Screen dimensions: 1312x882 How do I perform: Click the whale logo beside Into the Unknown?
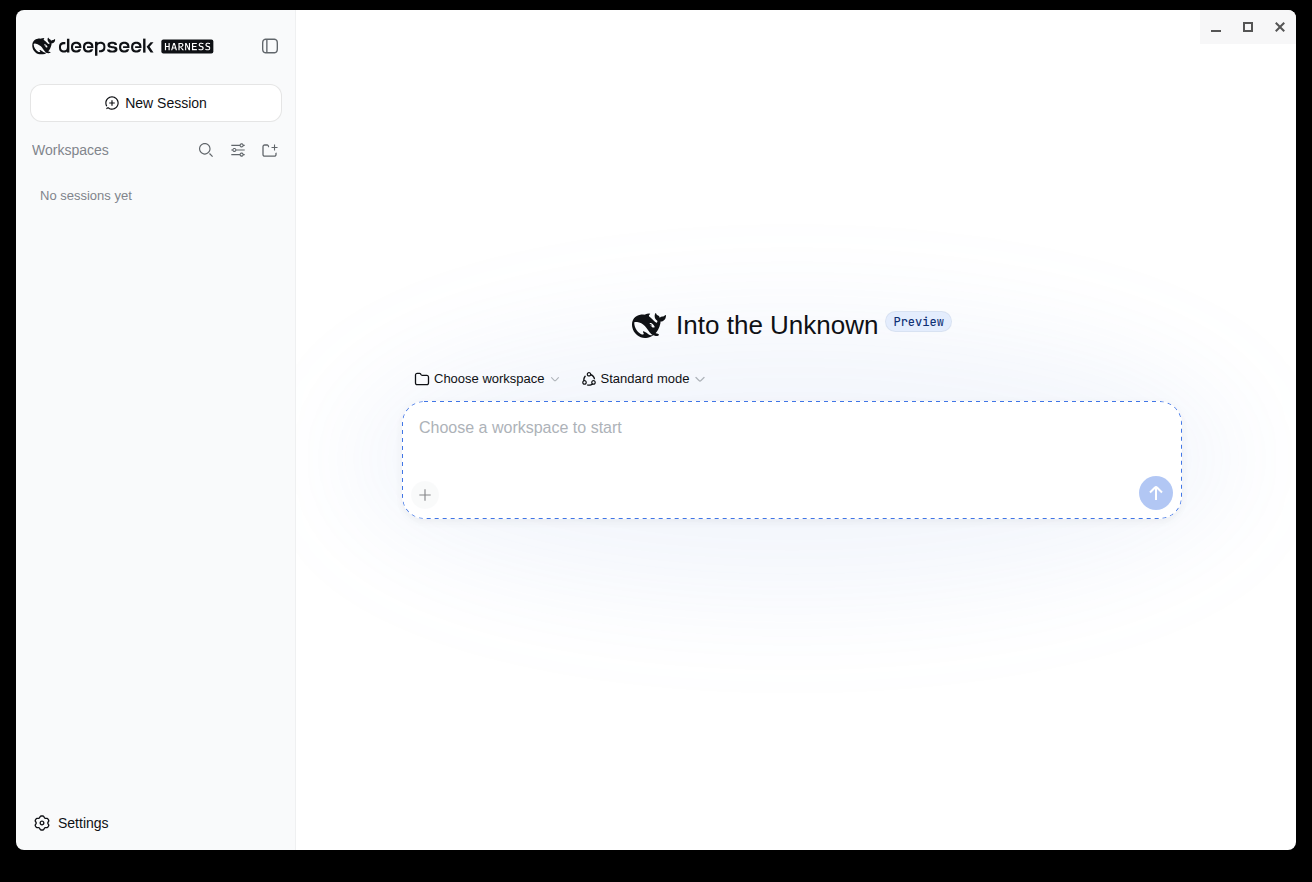649,325
